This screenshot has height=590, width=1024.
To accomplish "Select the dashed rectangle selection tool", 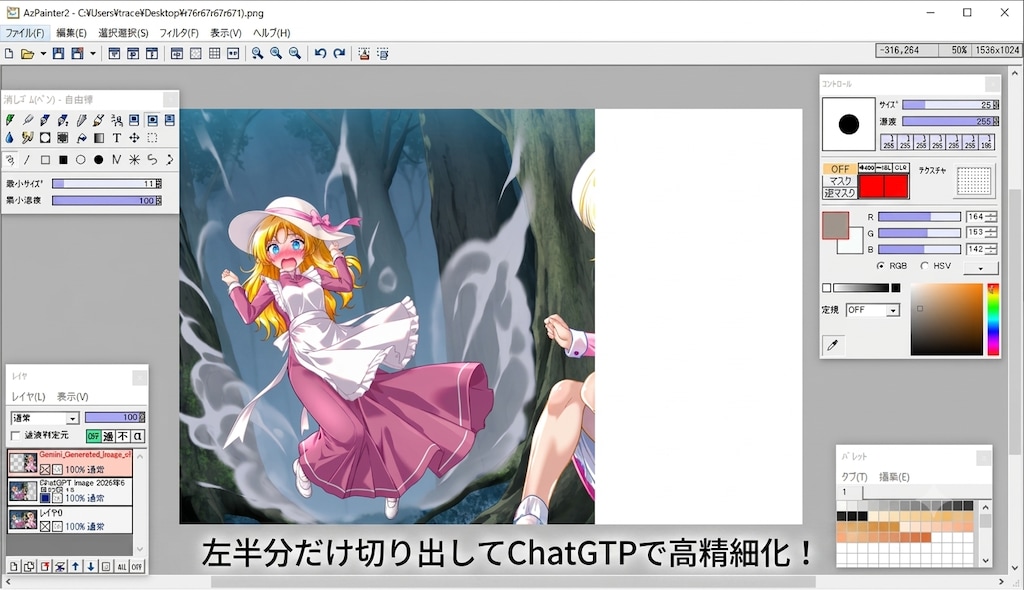I will (x=152, y=138).
